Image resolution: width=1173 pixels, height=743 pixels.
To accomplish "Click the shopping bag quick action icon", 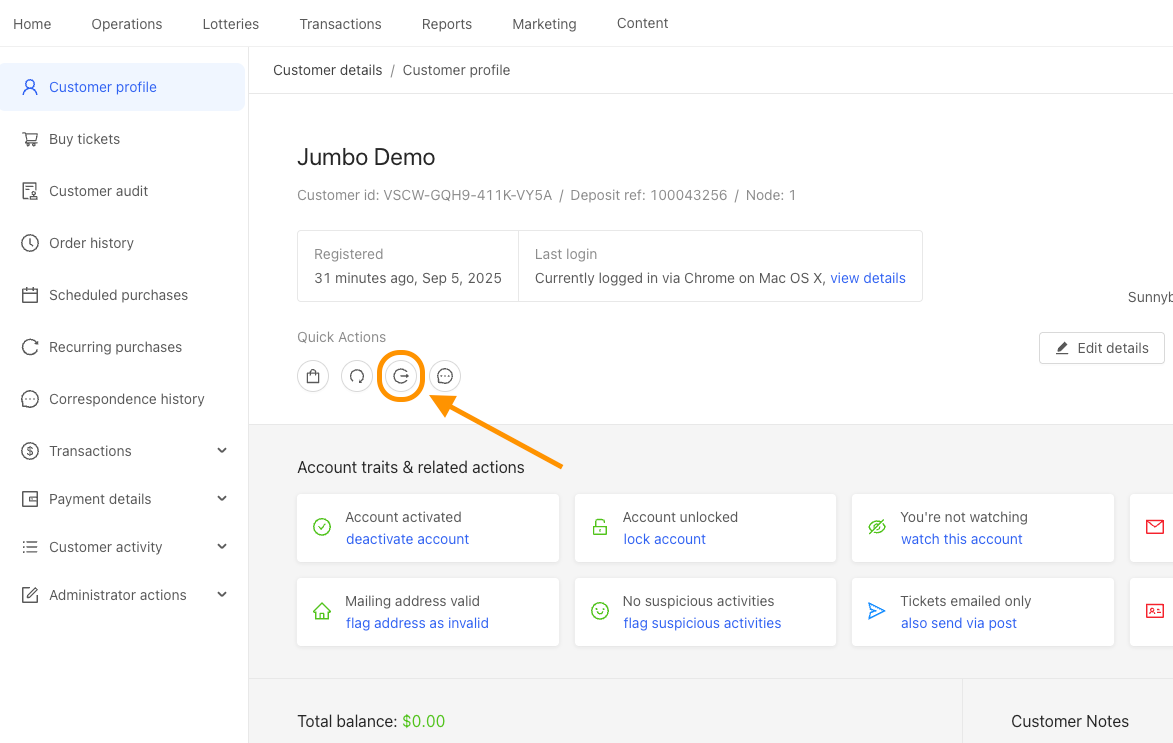I will point(313,376).
